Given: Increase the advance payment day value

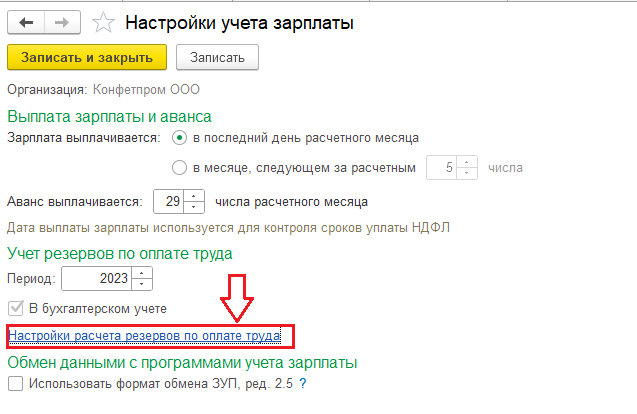Looking at the screenshot, I should [194, 196].
